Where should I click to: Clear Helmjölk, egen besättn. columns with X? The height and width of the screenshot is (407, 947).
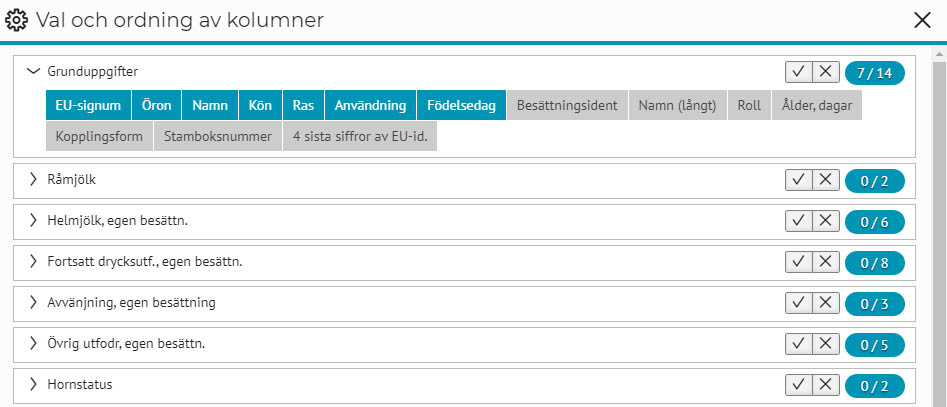826,222
